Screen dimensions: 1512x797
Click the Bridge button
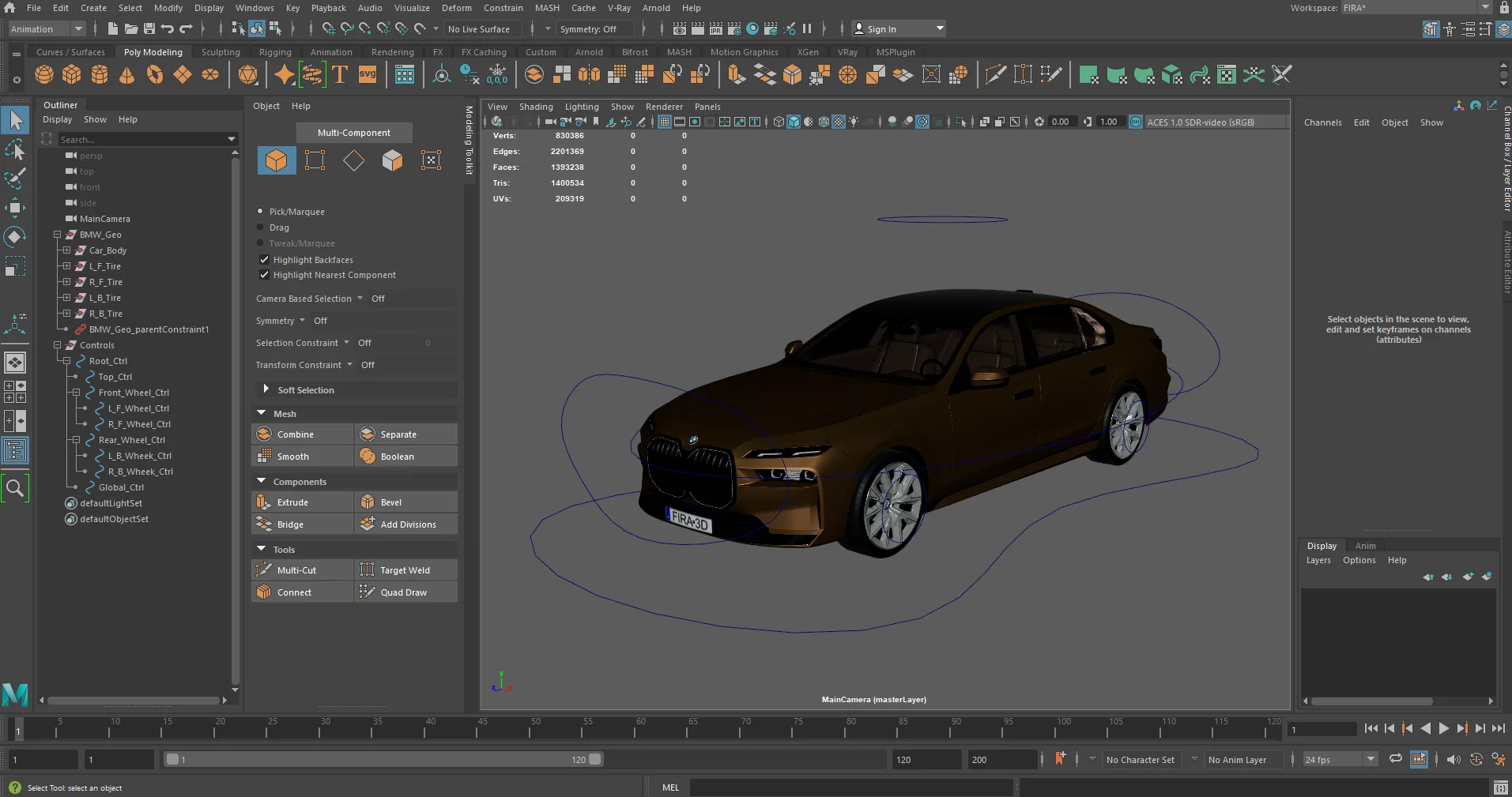(303, 524)
